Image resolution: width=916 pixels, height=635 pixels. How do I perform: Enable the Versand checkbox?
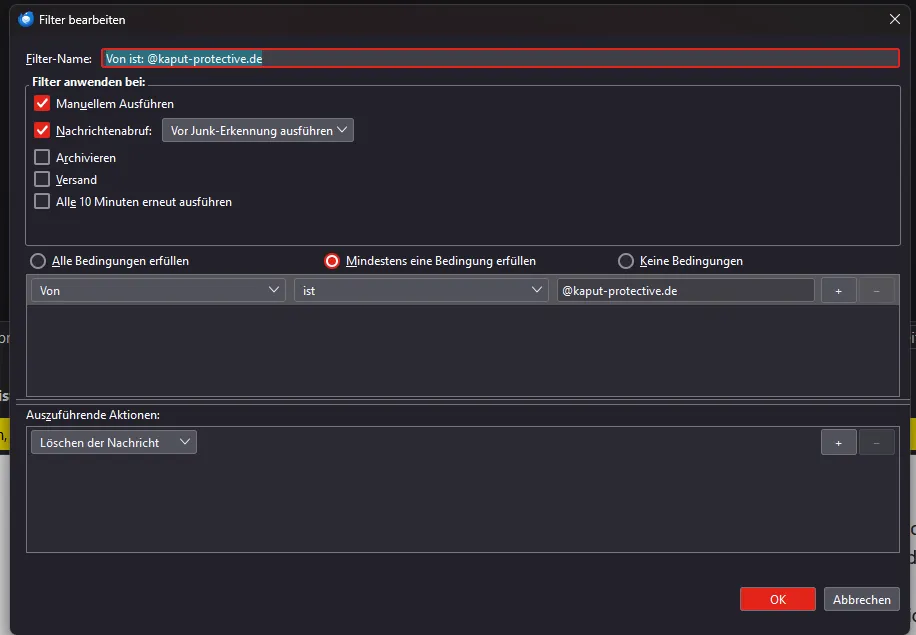pyautogui.click(x=42, y=179)
